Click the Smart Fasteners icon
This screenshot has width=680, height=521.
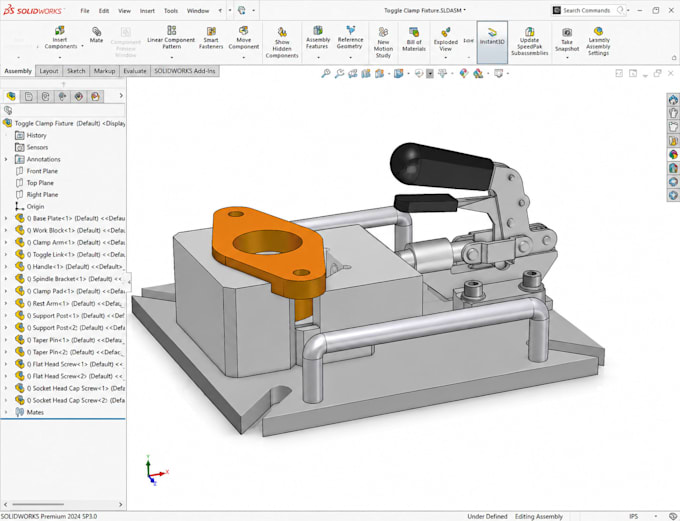point(211,31)
